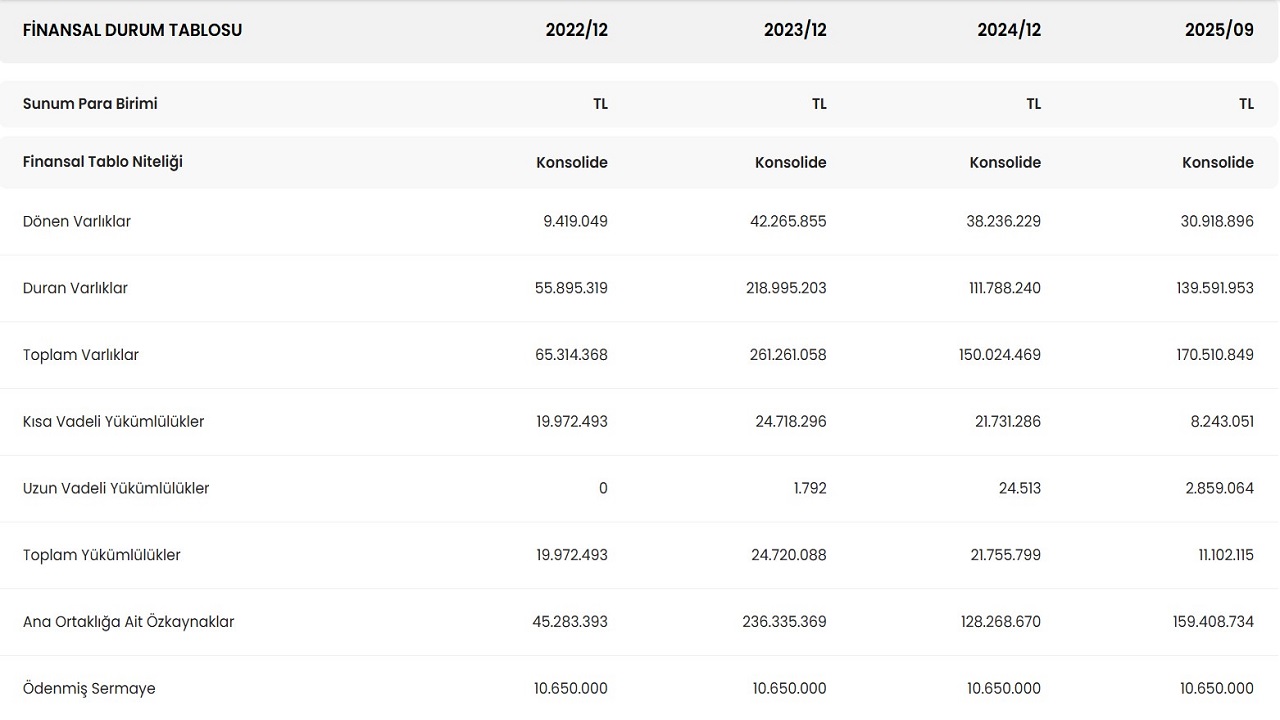Open the Duran Varlıklar row label
Screen dimensions: 1280x720
(x=75, y=288)
